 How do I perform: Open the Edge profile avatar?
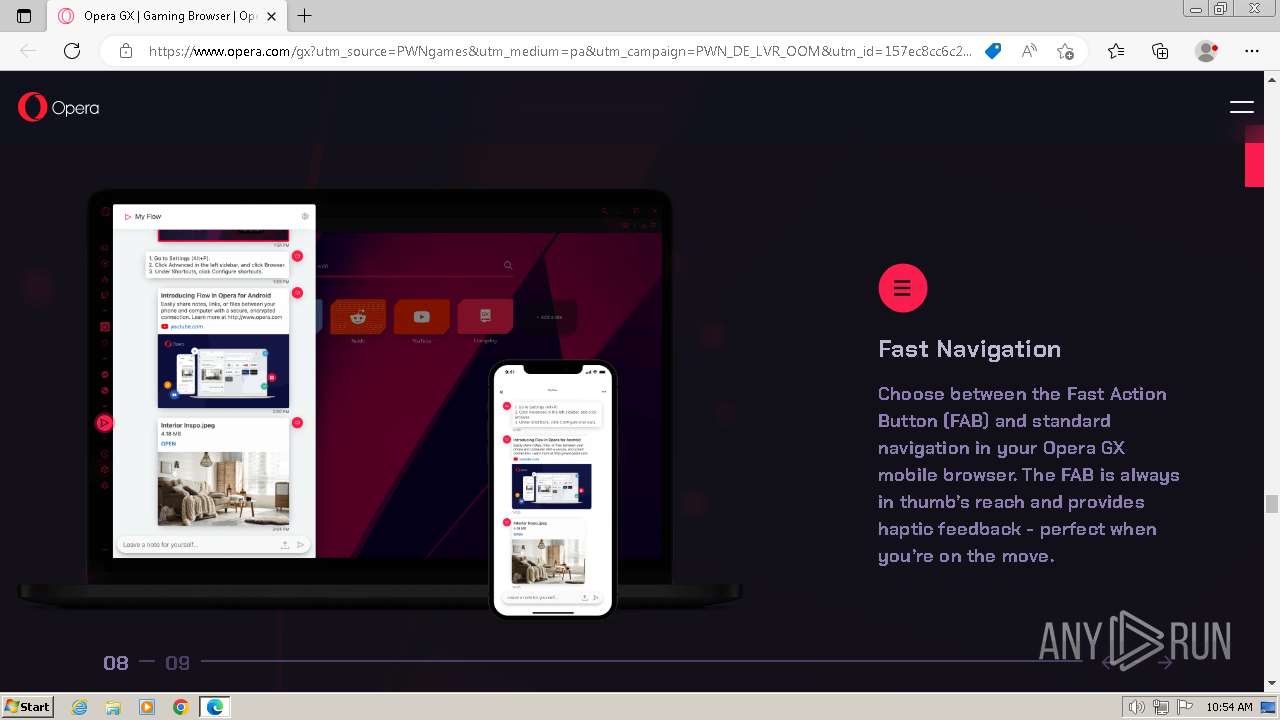click(1206, 51)
